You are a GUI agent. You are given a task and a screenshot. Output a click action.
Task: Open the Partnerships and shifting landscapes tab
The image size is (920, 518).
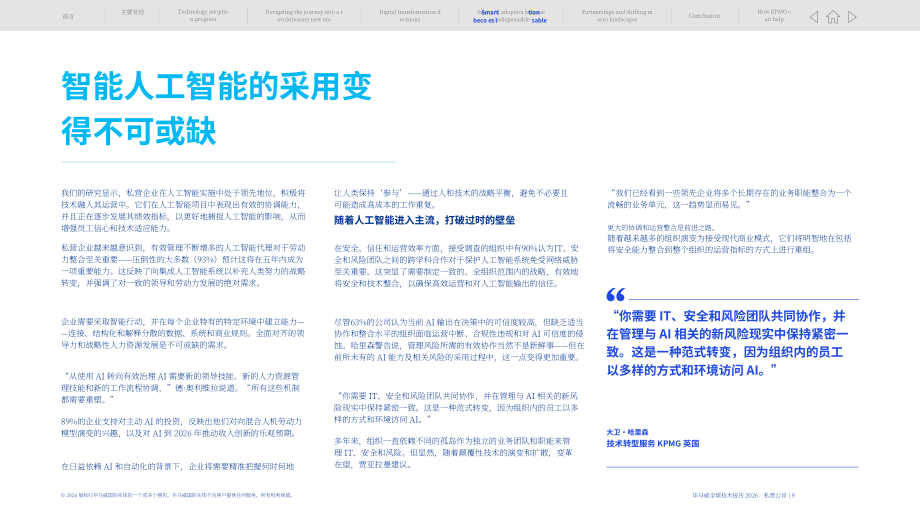tap(617, 16)
